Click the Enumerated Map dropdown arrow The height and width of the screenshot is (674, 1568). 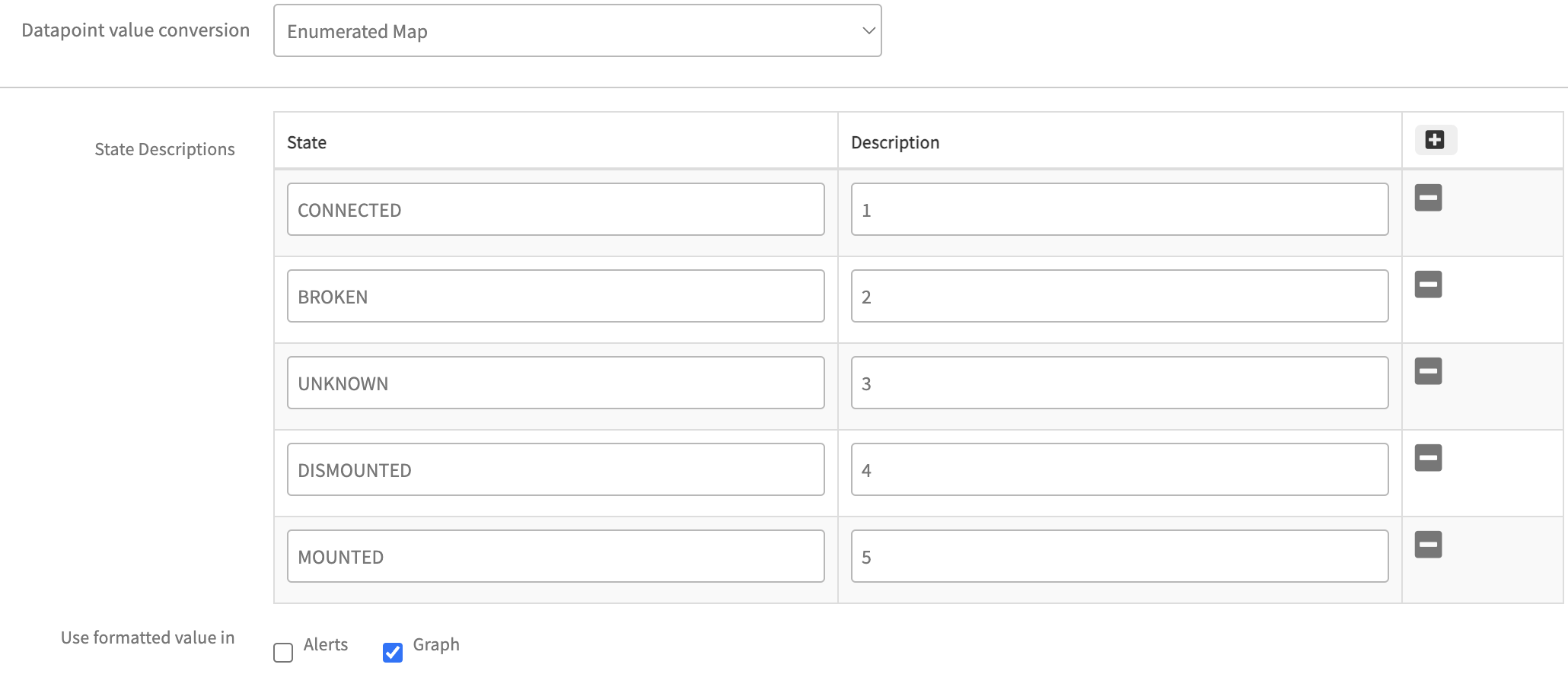(x=868, y=31)
